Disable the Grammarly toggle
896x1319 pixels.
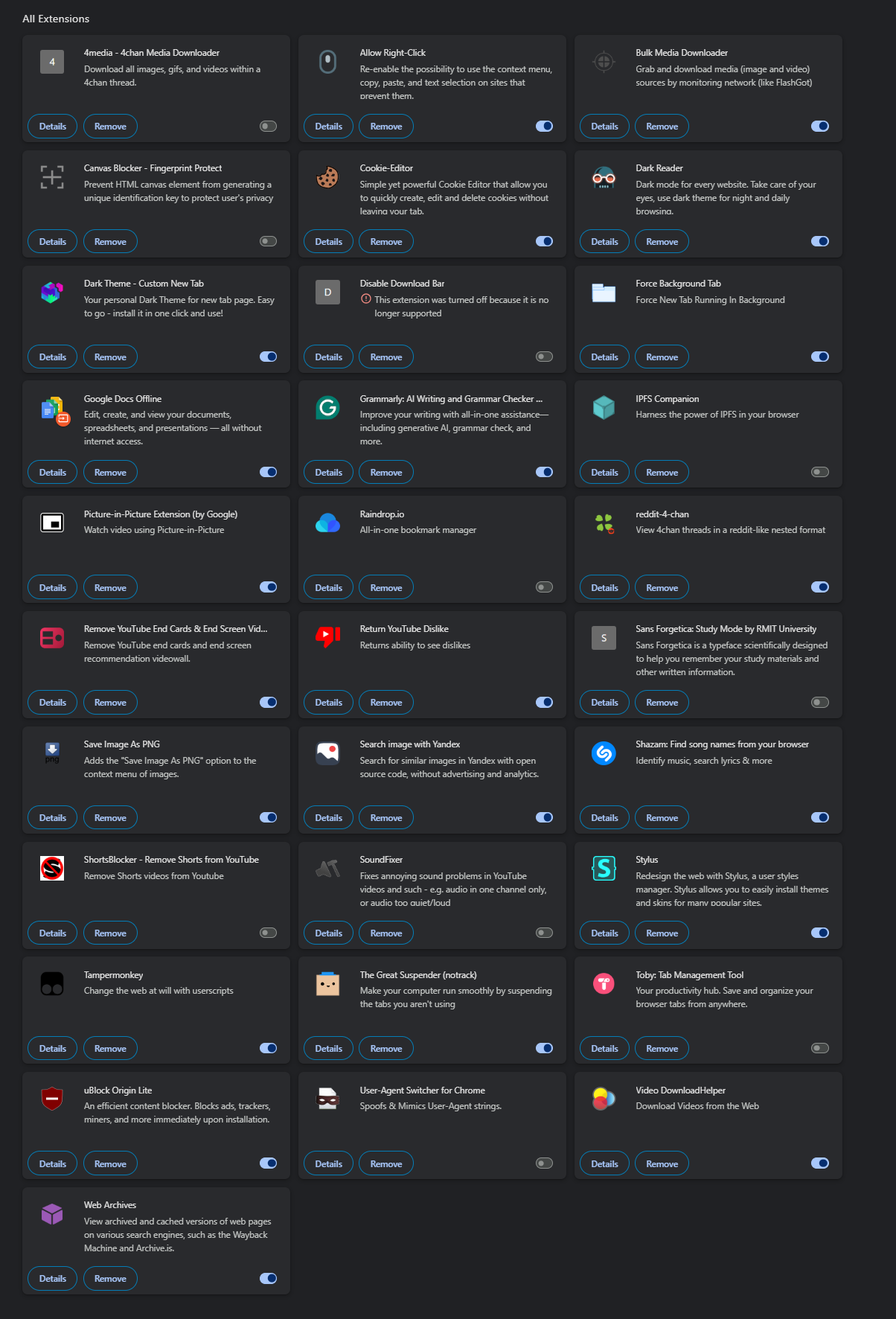[x=544, y=472]
